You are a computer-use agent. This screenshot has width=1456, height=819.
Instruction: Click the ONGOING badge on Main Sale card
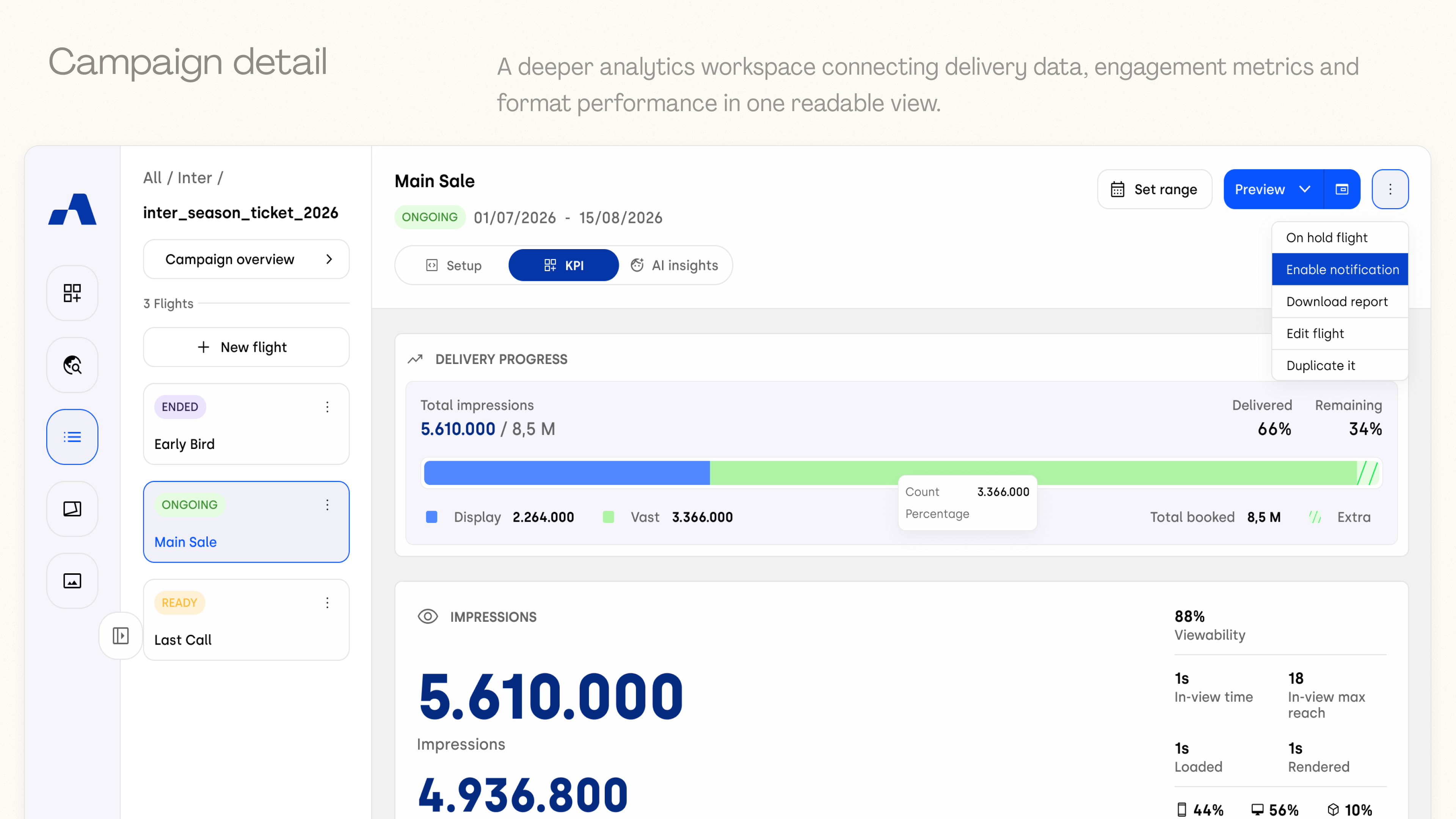tap(189, 505)
